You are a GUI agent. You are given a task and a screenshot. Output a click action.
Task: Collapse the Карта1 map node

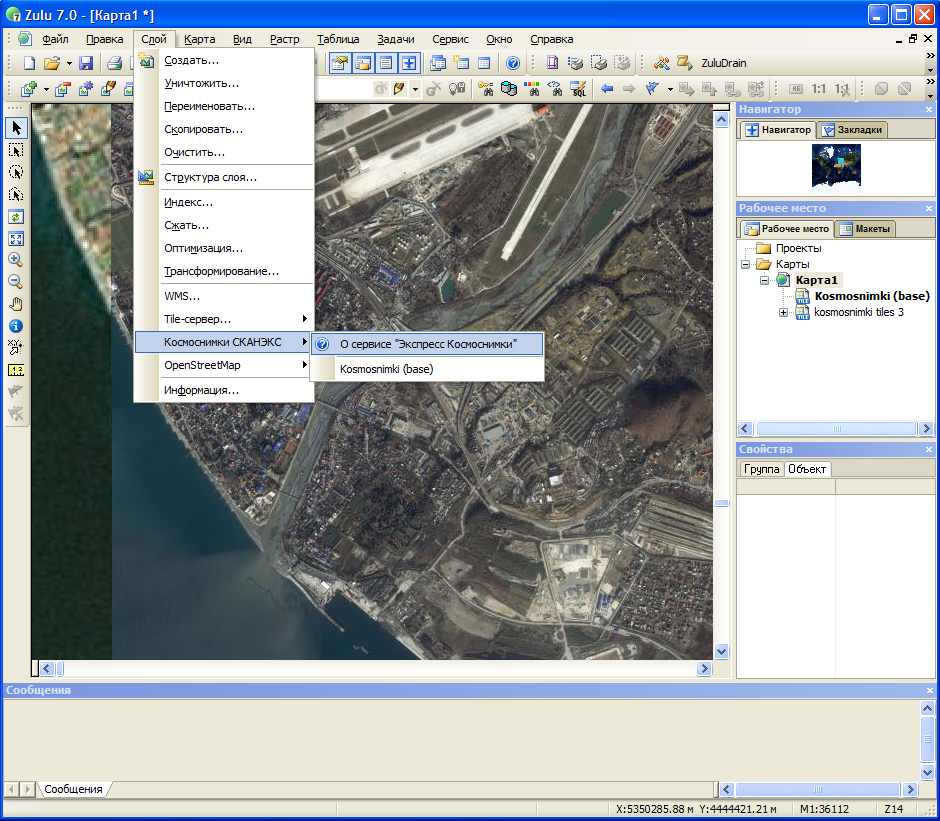(765, 280)
